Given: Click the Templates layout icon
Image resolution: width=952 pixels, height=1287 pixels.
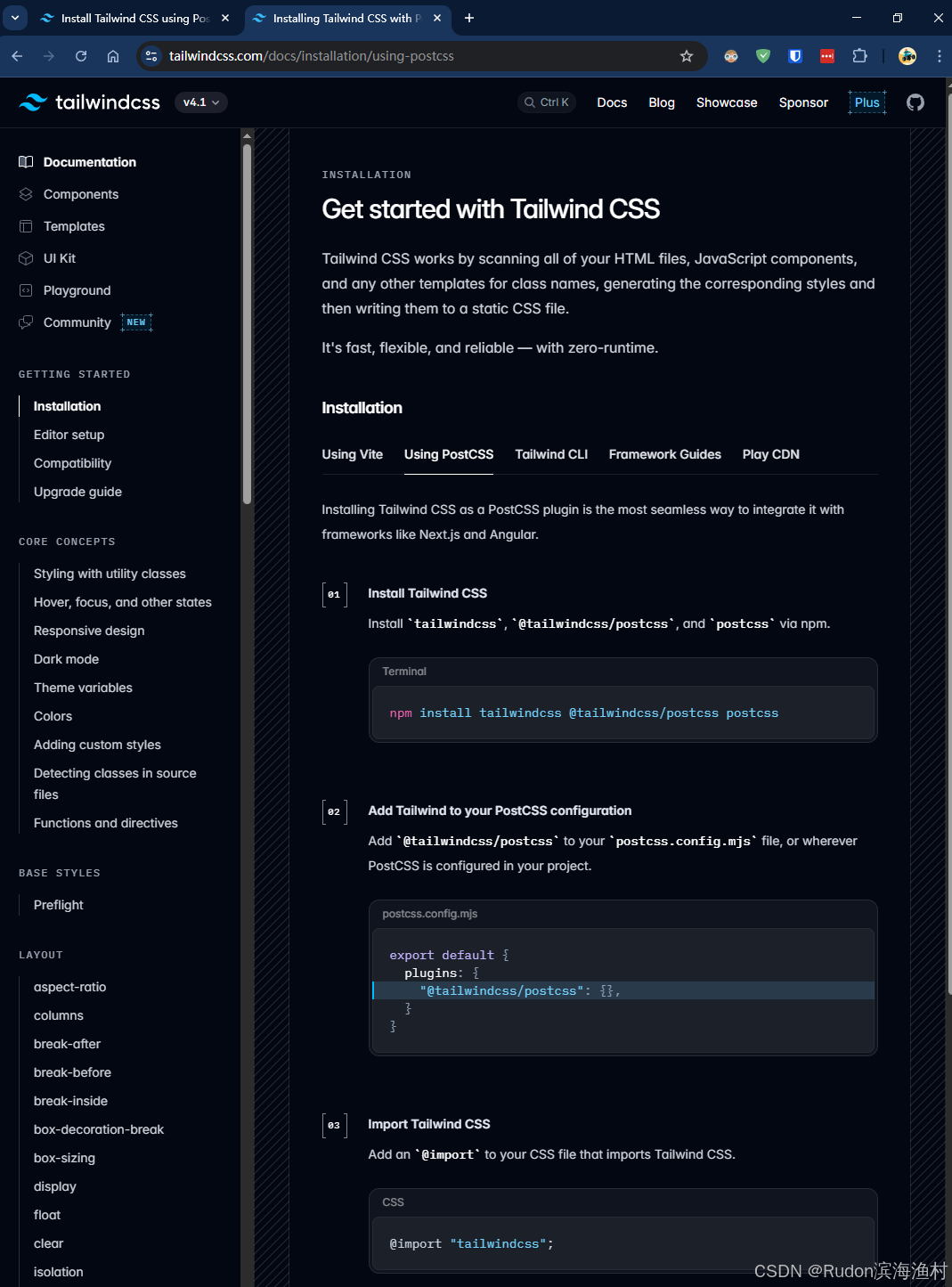Looking at the screenshot, I should (x=26, y=226).
